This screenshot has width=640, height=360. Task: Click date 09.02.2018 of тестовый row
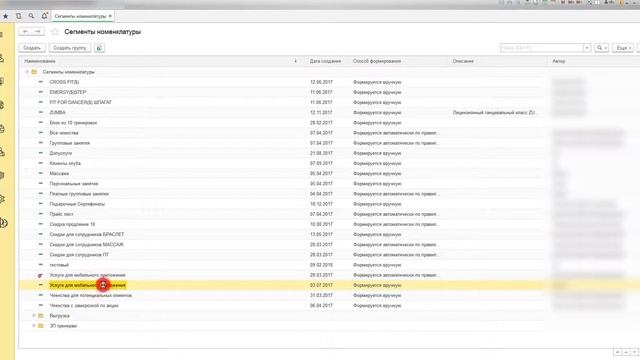tap(321, 265)
